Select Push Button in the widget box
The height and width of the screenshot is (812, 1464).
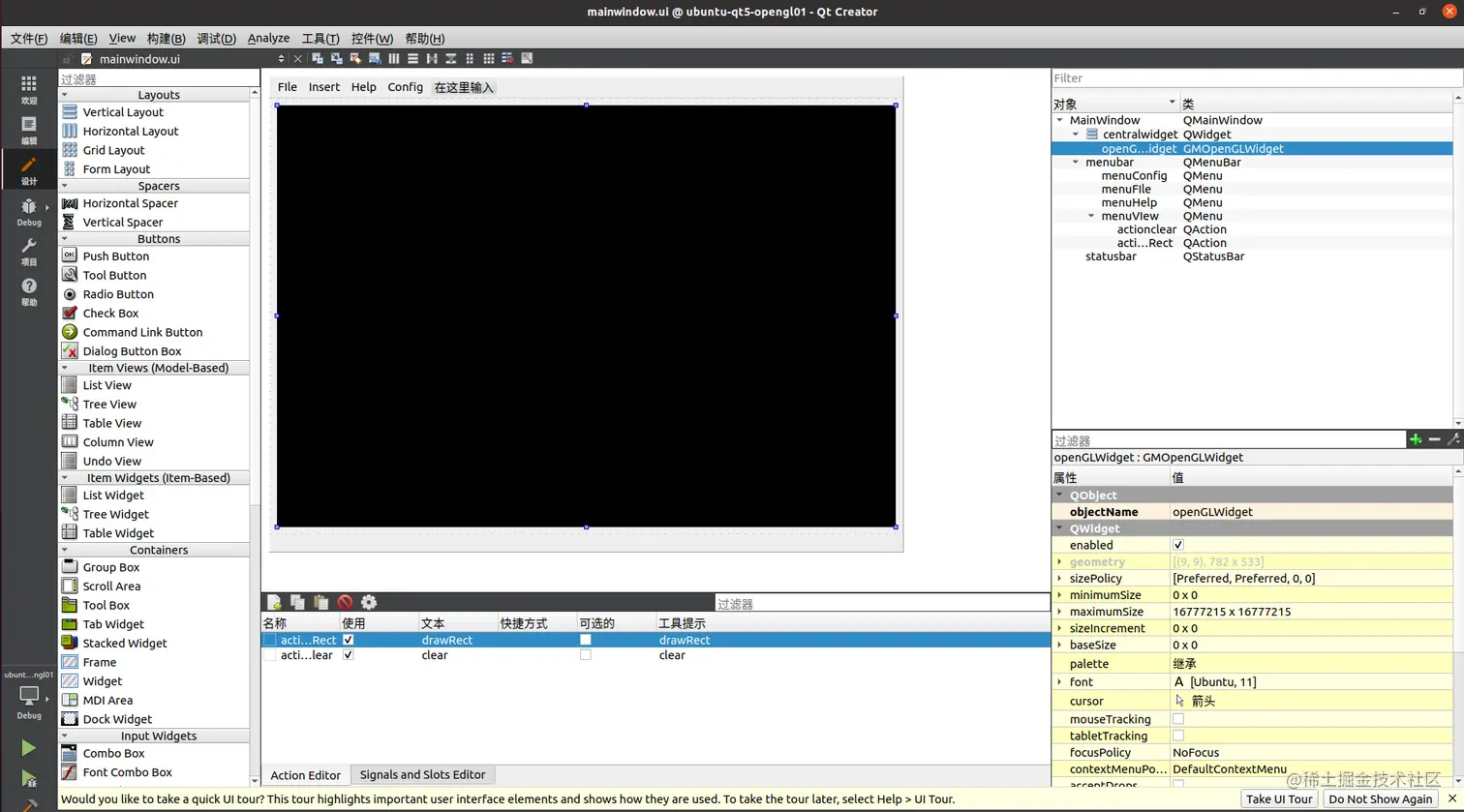[116, 256]
